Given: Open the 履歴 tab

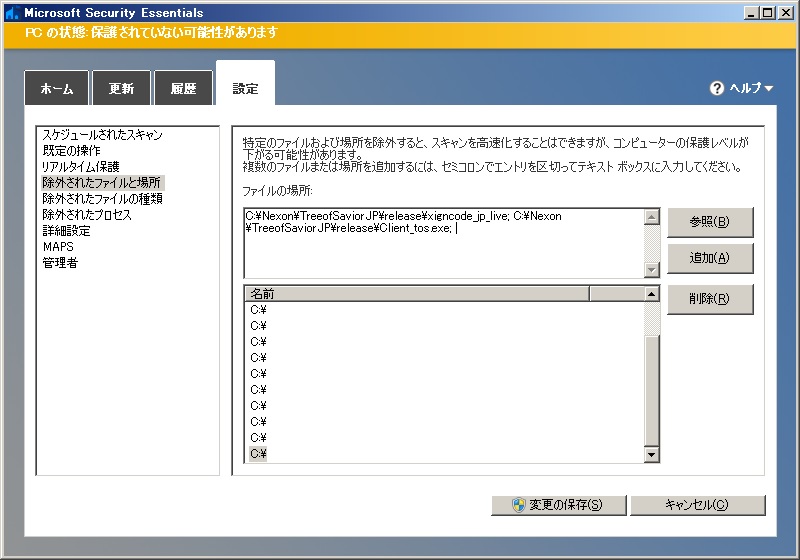Looking at the screenshot, I should click(183, 88).
